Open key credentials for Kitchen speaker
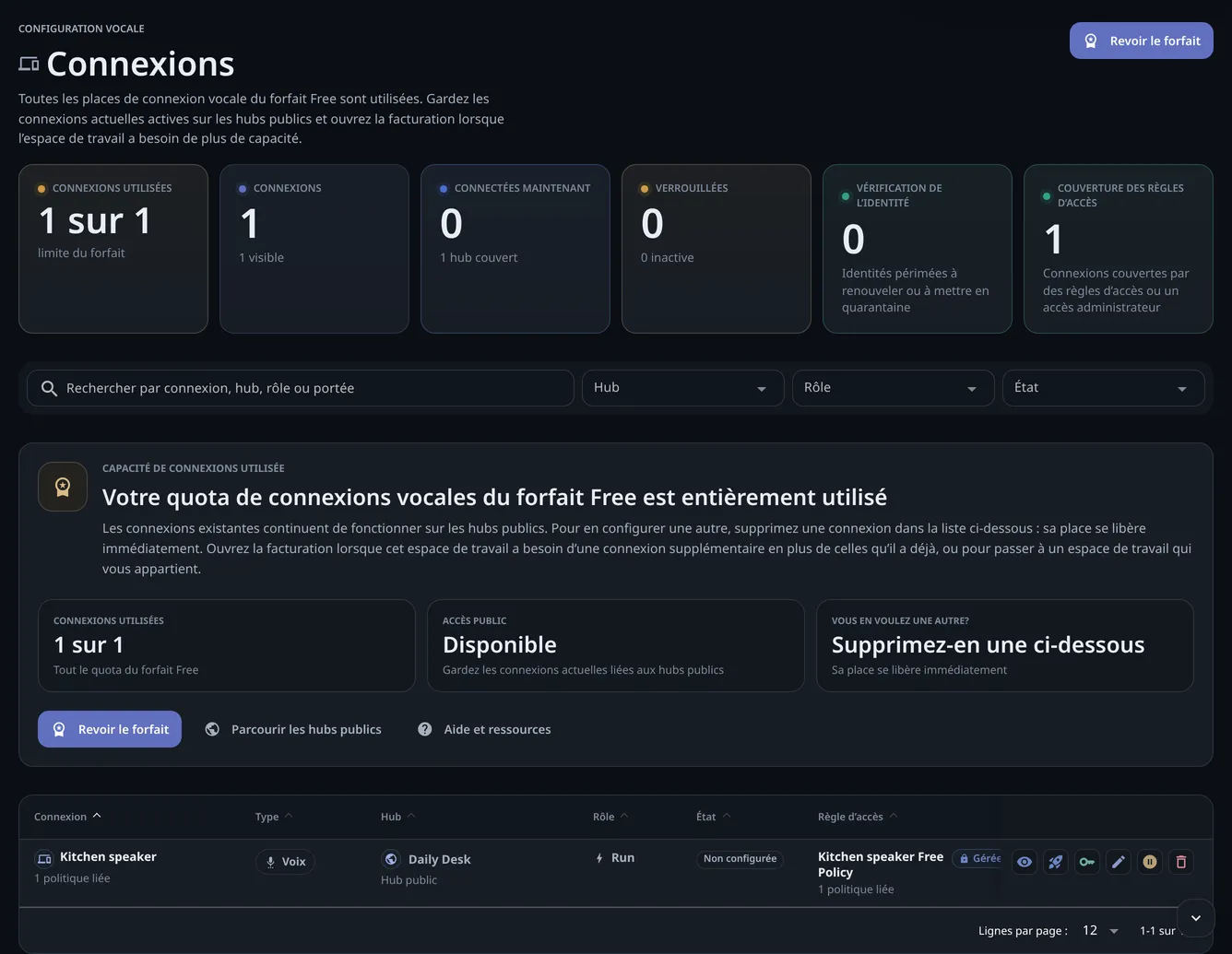This screenshot has width=1232, height=954. click(1087, 862)
